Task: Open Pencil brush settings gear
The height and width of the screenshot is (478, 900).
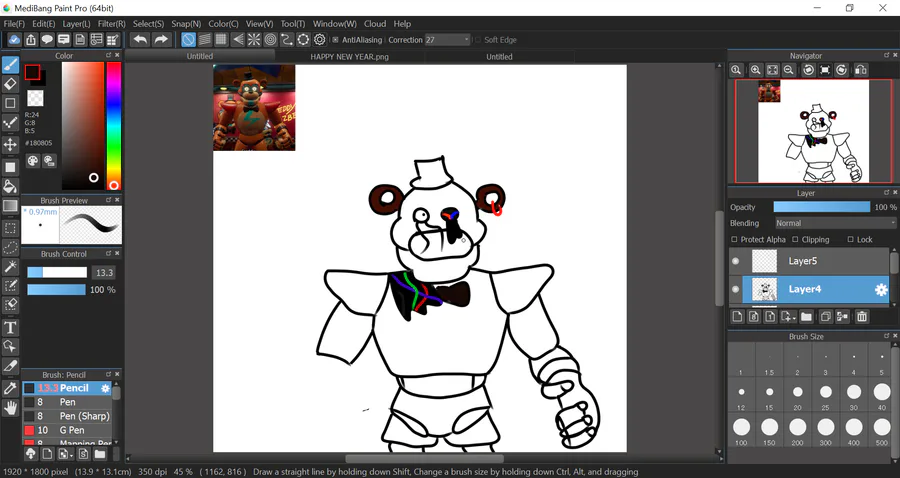Action: (x=106, y=388)
